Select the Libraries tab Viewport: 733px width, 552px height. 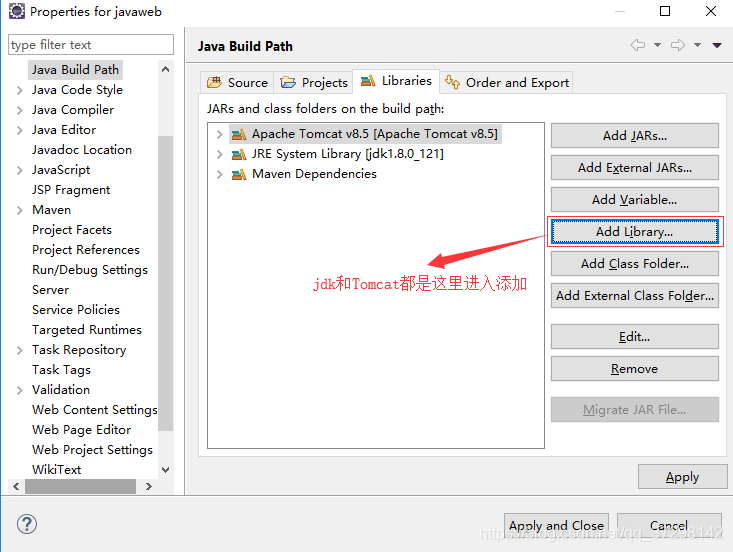pos(396,81)
